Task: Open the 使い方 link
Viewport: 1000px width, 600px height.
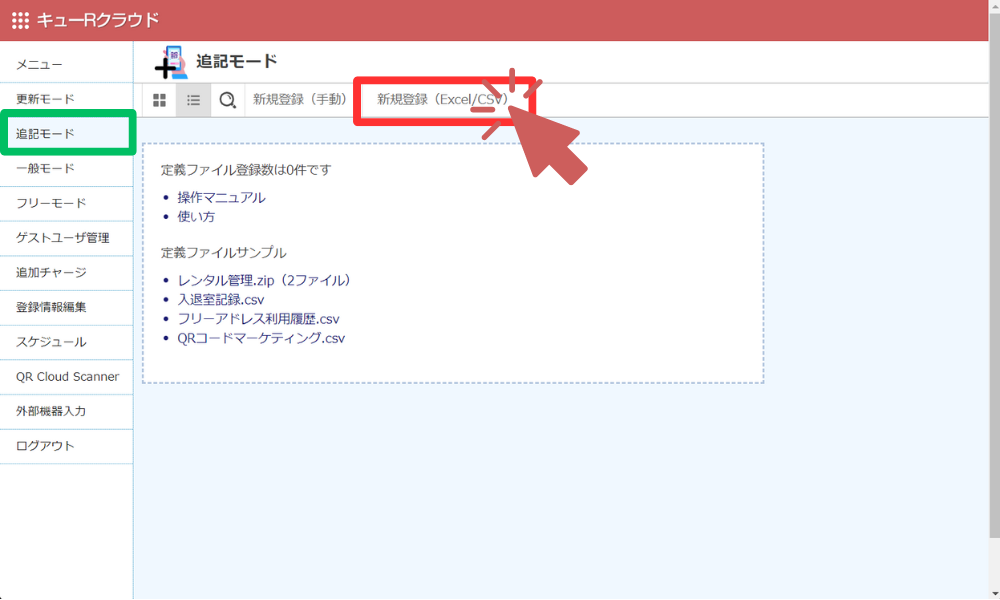Action: pos(196,217)
